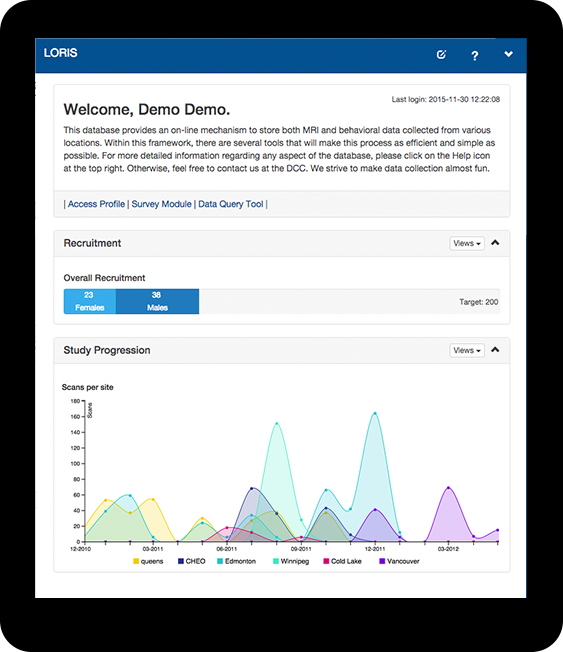The height and width of the screenshot is (652, 563).
Task: Click the feedback edit icon in header
Action: point(441,54)
